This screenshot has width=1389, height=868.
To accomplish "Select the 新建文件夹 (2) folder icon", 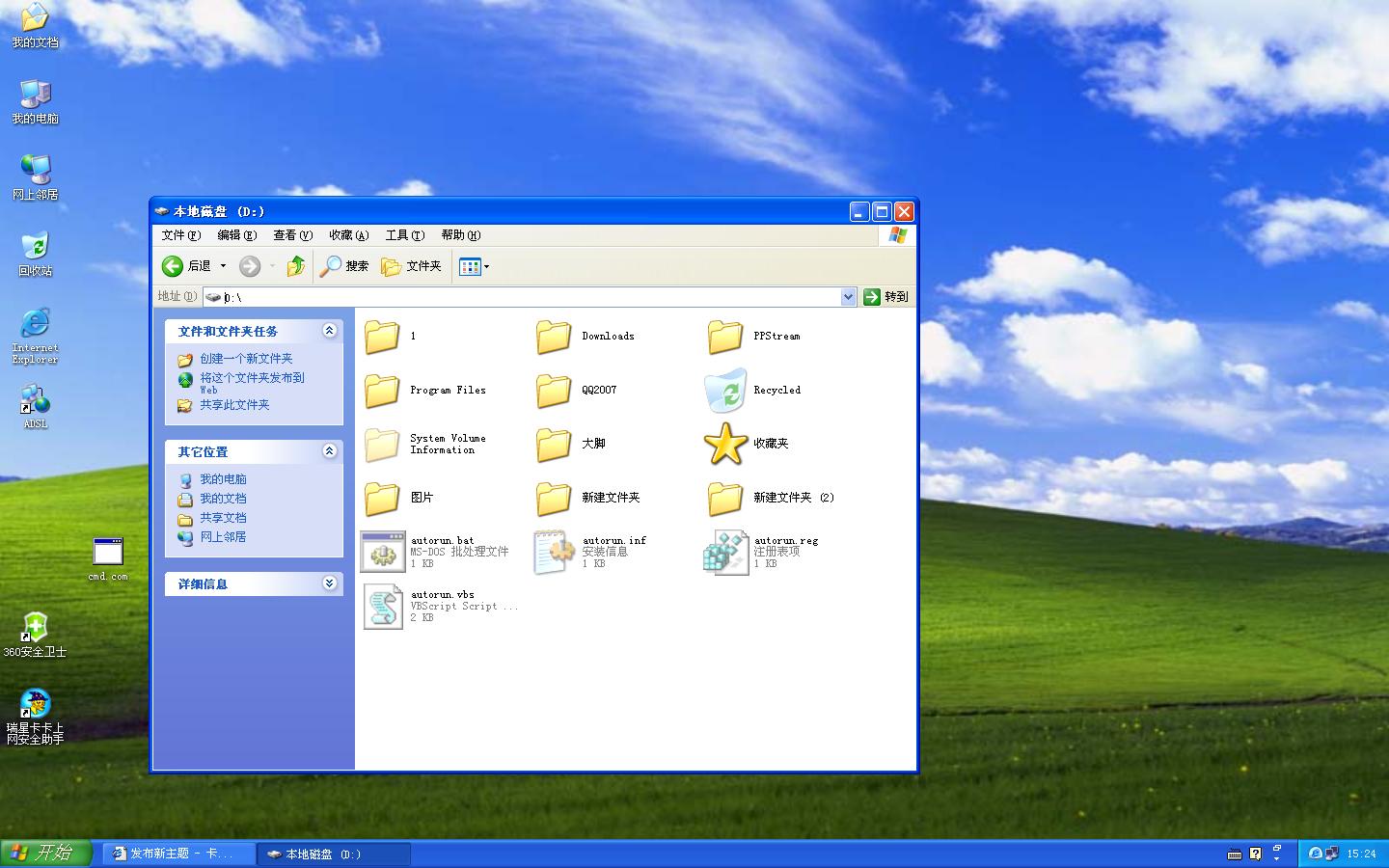I will click(x=725, y=499).
